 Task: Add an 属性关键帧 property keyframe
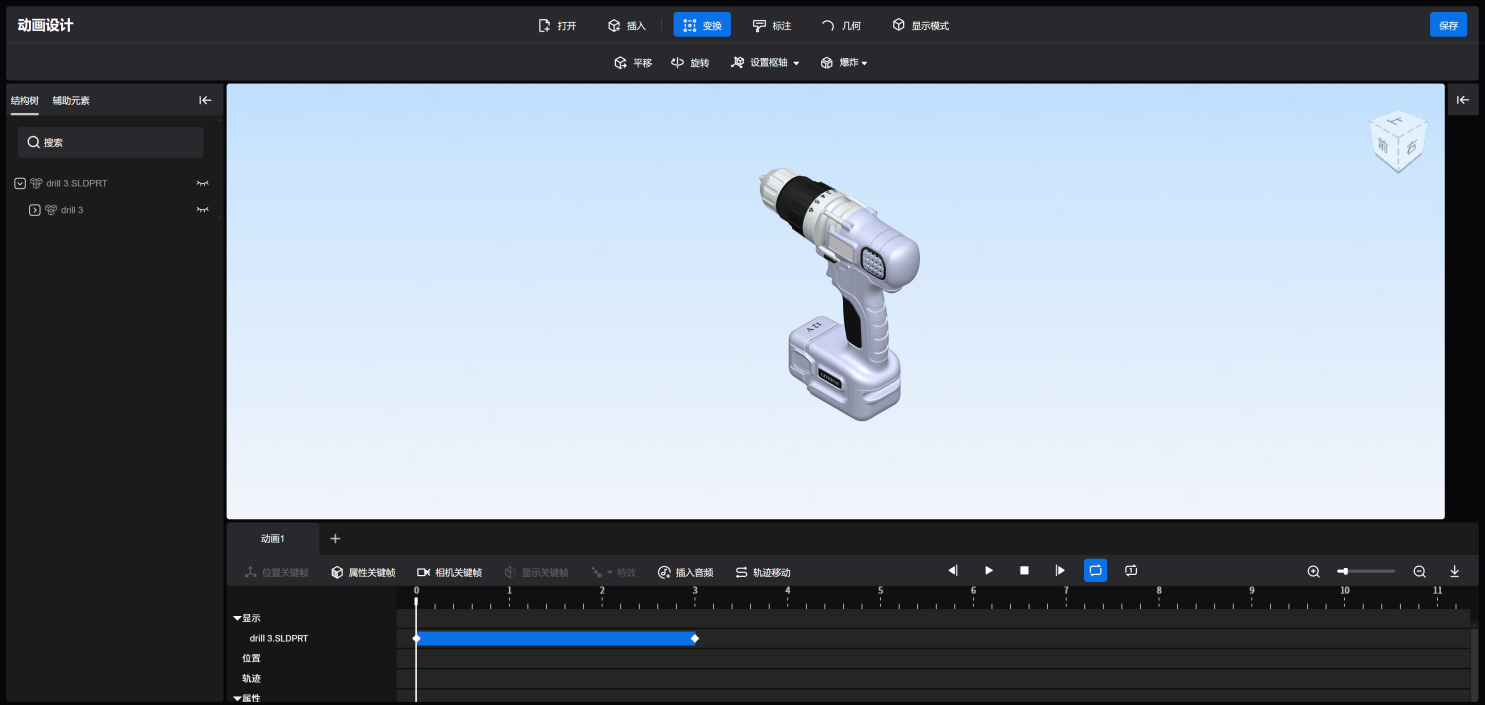363,572
